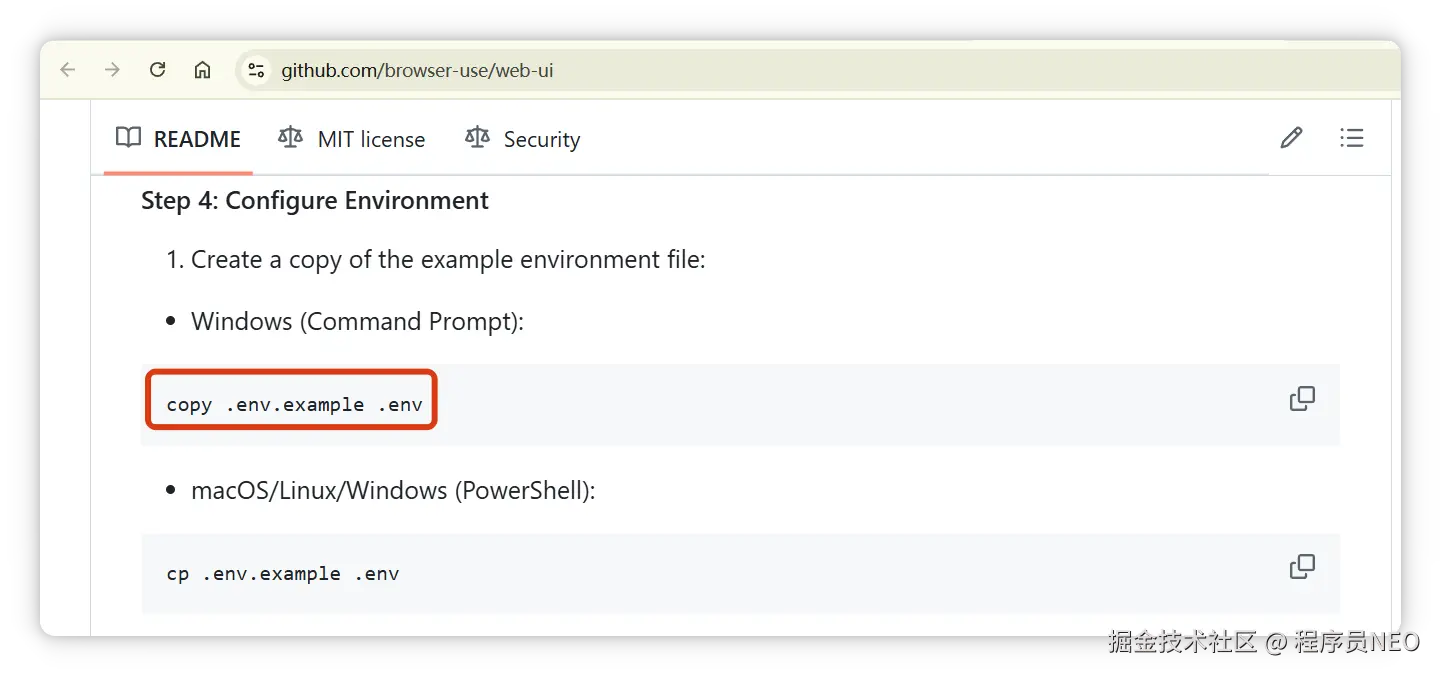Open the Security tab
This screenshot has width=1441, height=676.
coord(541,140)
